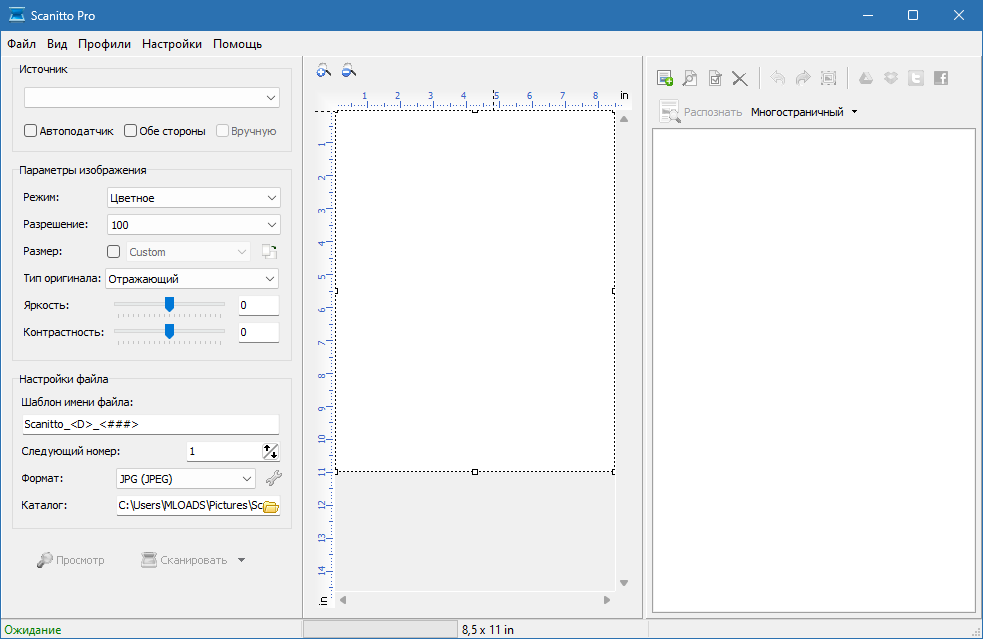Click the wrench format settings icon

coord(273,478)
